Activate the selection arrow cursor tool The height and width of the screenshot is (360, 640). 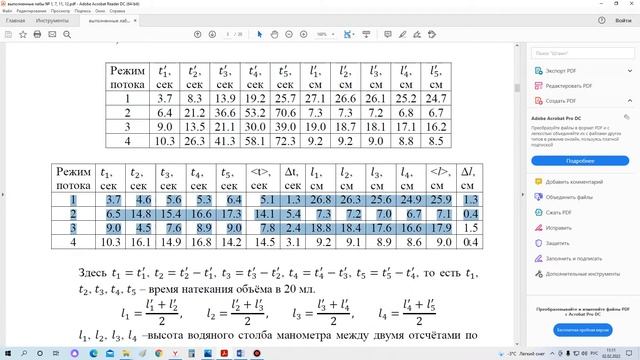pyautogui.click(x=260, y=35)
